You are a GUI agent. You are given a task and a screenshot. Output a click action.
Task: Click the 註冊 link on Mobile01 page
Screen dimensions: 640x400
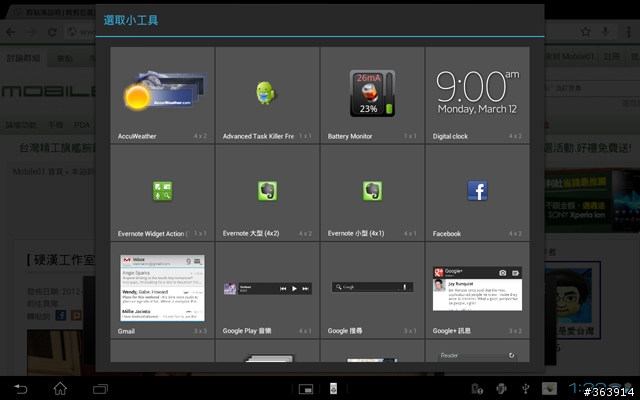click(612, 57)
